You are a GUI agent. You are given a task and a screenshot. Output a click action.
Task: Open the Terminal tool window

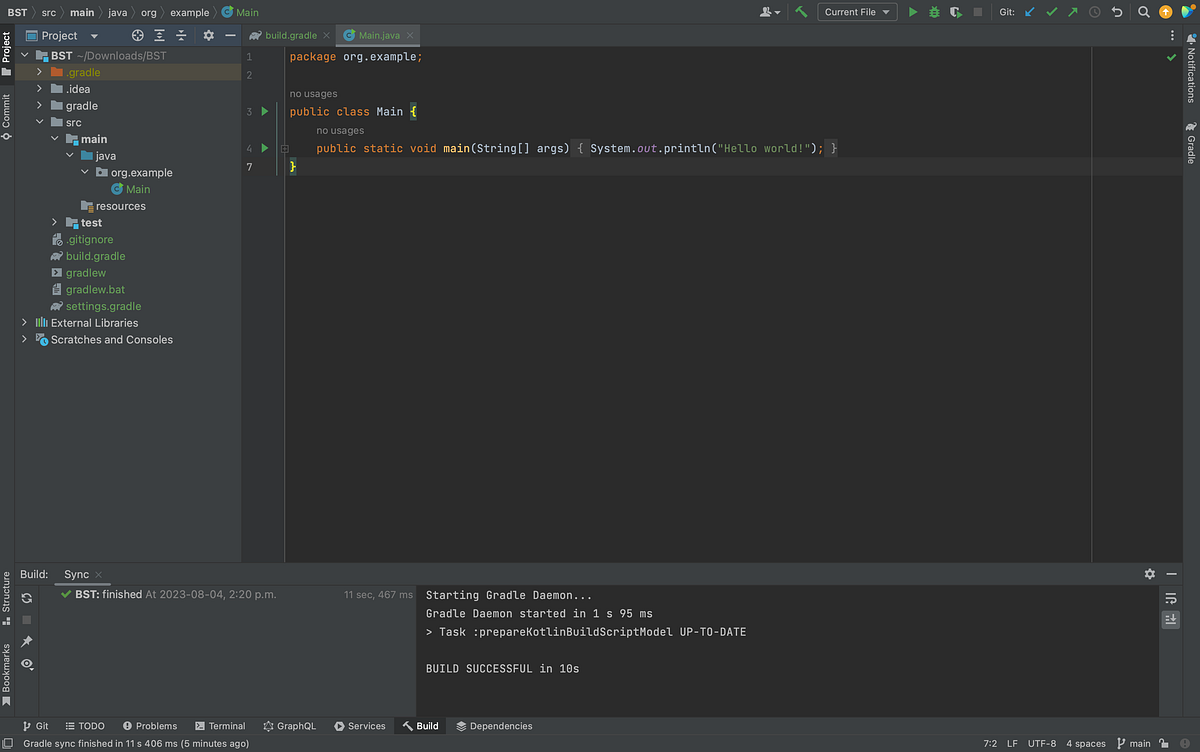coord(220,726)
